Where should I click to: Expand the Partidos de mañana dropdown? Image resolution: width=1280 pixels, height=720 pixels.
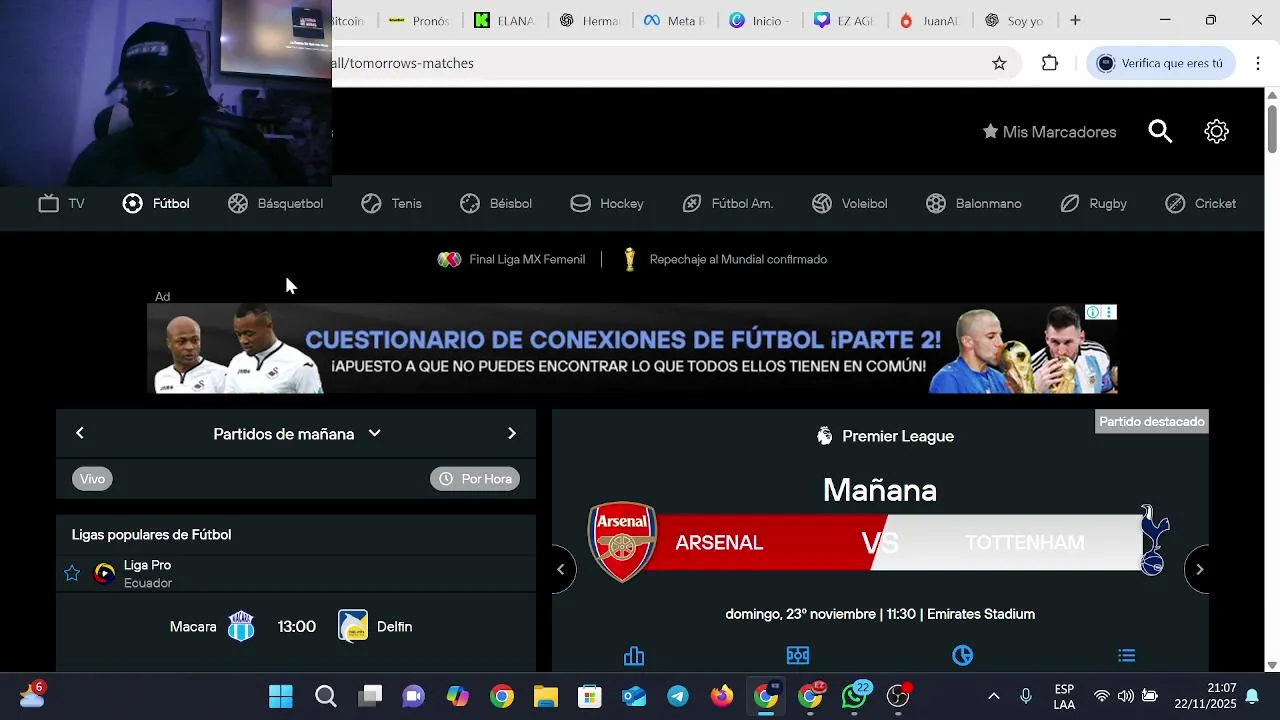point(297,434)
